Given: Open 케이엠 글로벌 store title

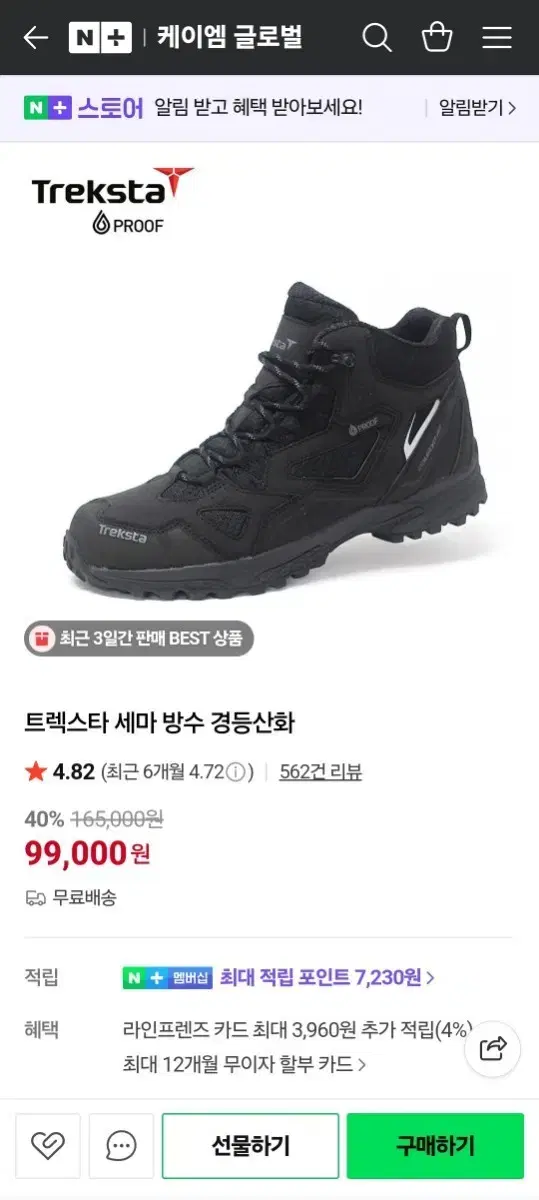Looking at the screenshot, I should 229,38.
